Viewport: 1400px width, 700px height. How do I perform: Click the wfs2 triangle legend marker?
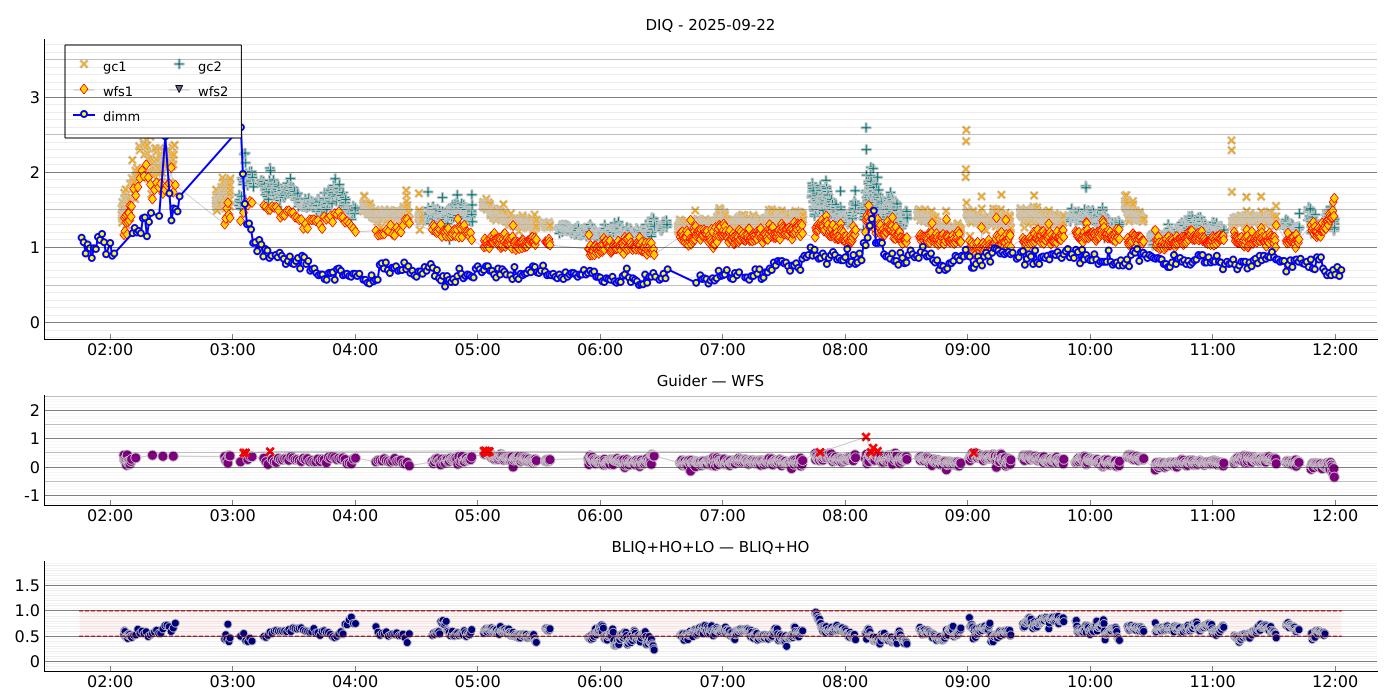coord(179,90)
